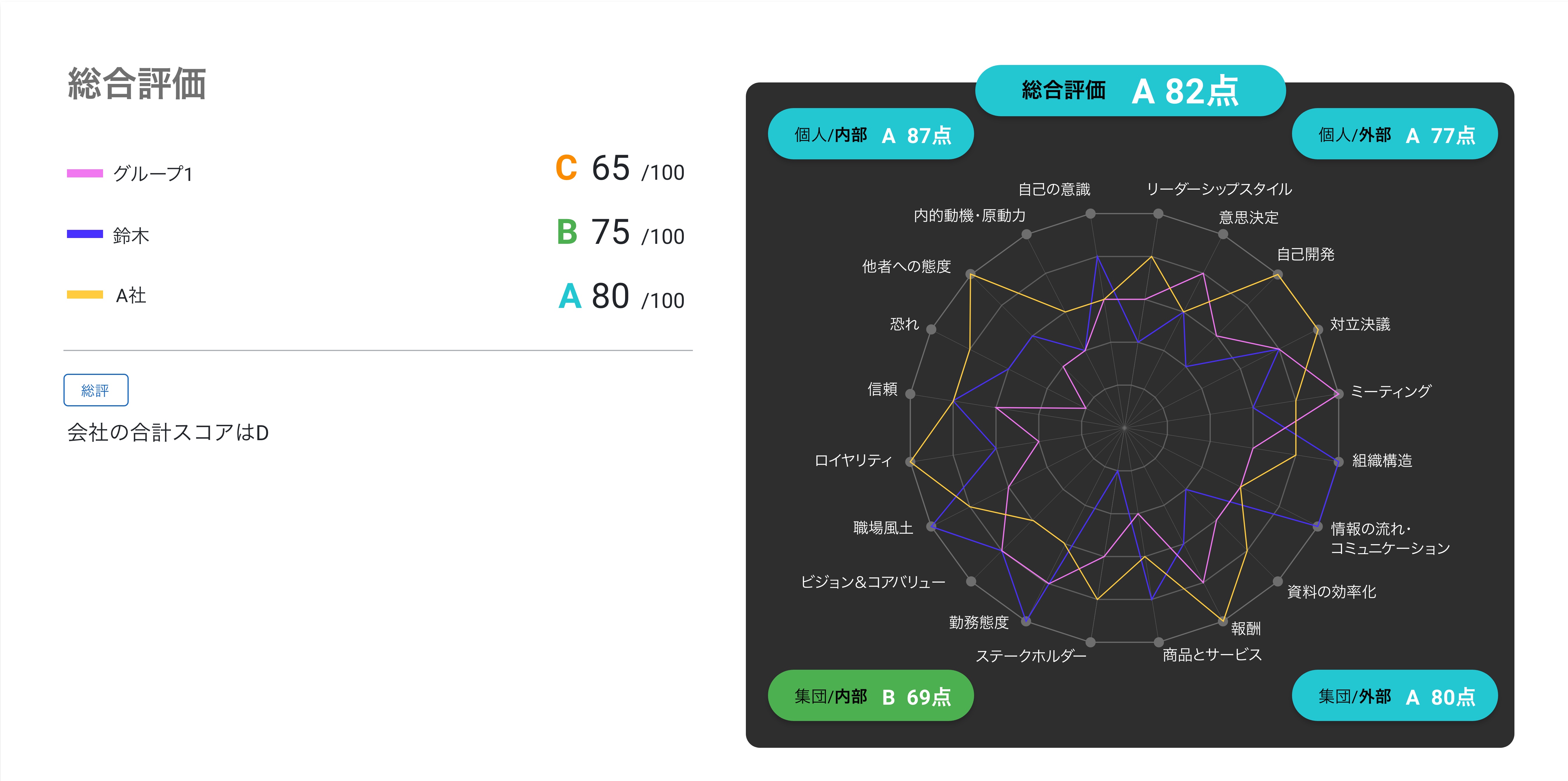1568x781 pixels.
Task: Click the 職場風土 radar axis point
Action: pos(931,526)
